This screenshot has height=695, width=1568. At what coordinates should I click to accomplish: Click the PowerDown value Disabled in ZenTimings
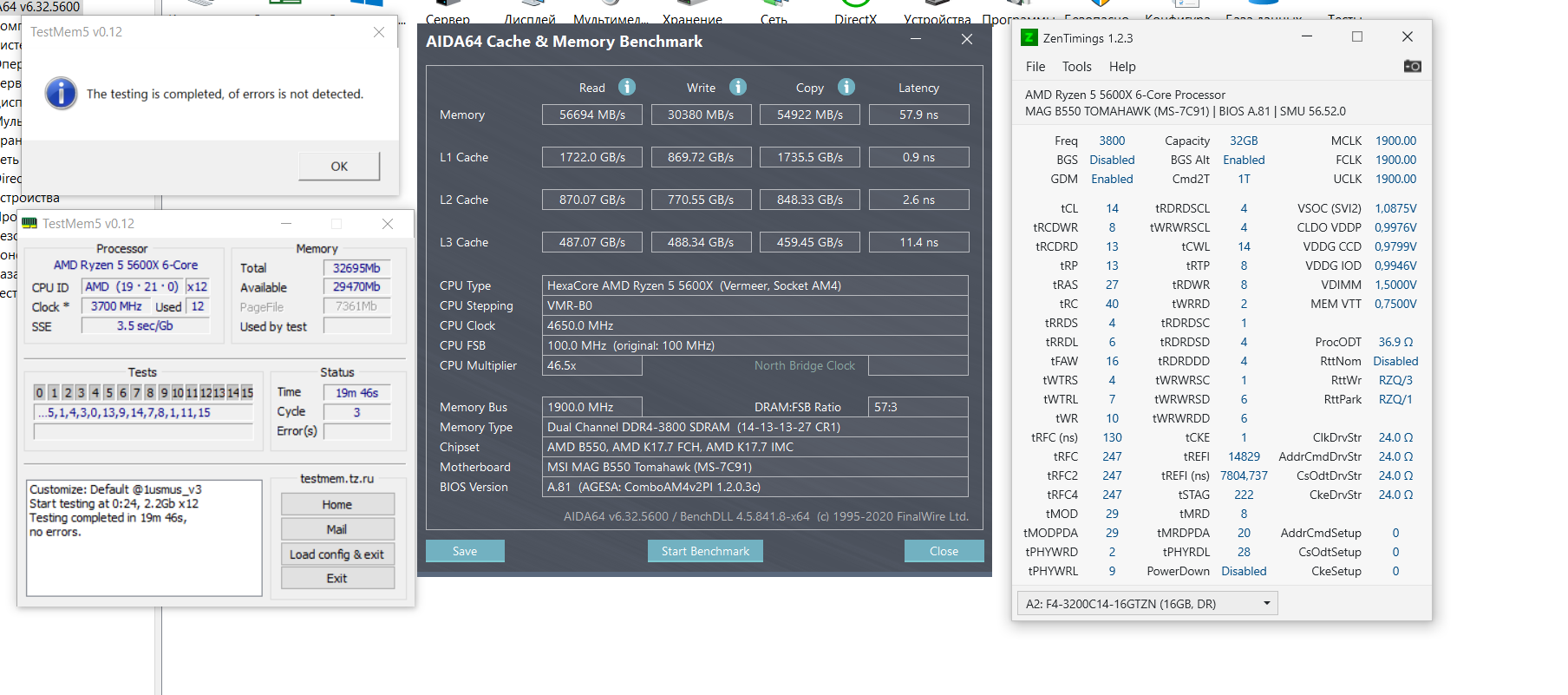1244,571
